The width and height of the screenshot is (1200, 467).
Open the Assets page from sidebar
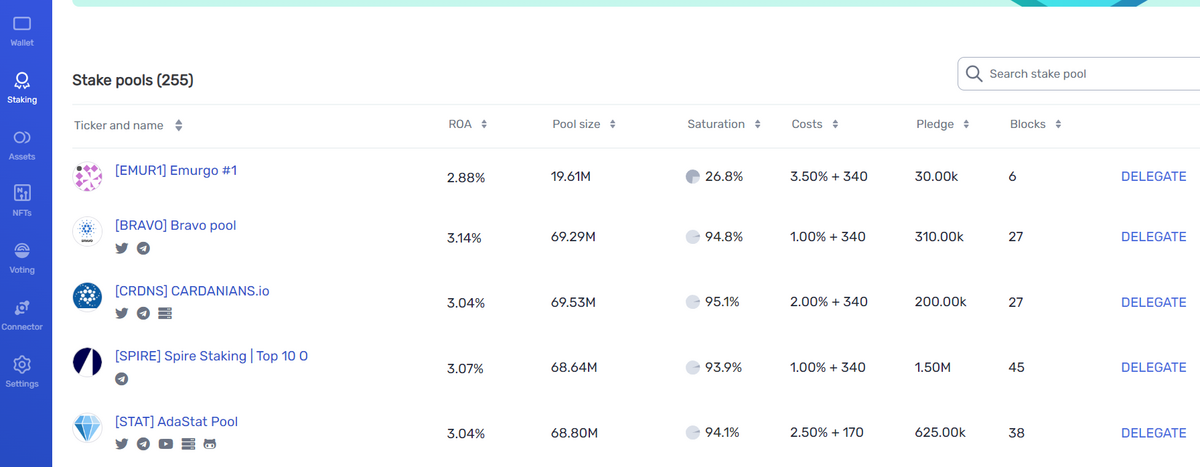22,145
